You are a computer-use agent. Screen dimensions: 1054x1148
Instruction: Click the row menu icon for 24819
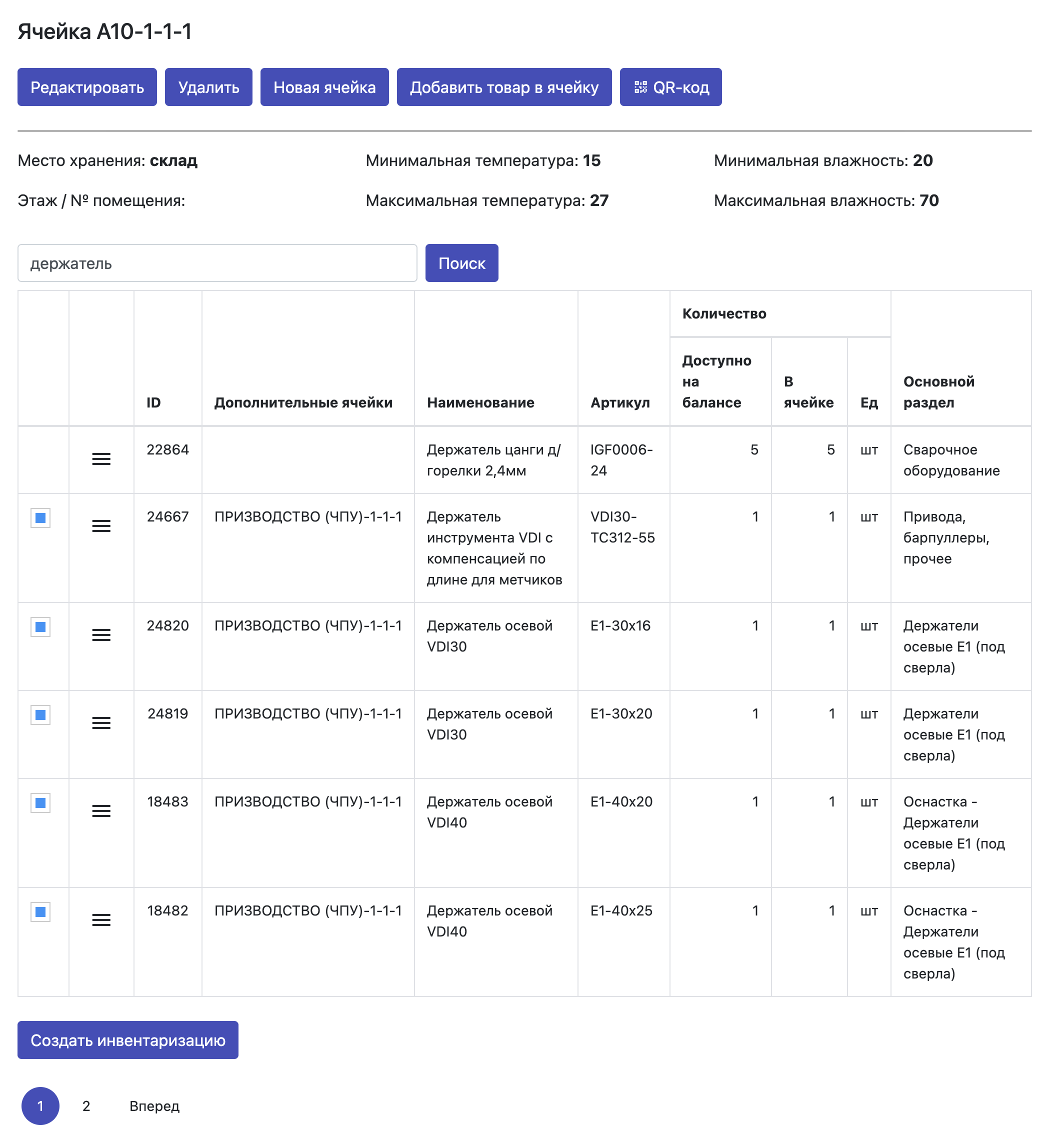pyautogui.click(x=101, y=723)
